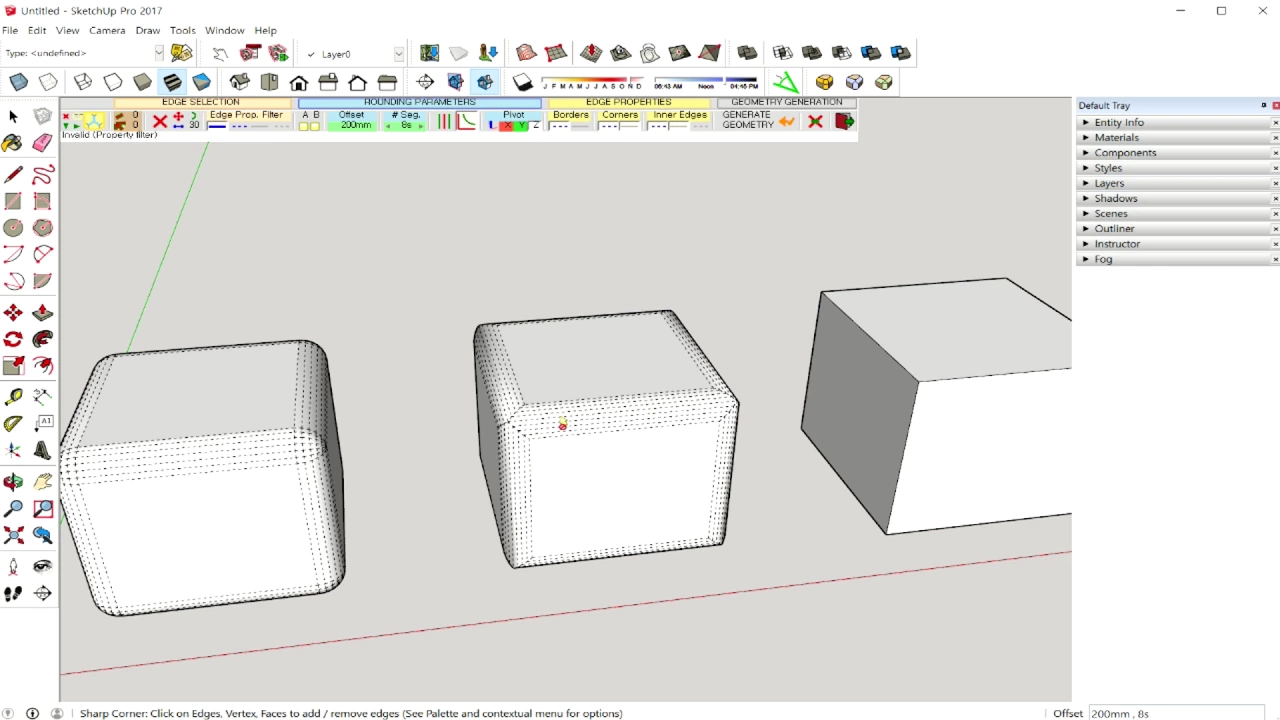Toggle Shadows display button
The image size is (1280, 720).
[x=523, y=82]
